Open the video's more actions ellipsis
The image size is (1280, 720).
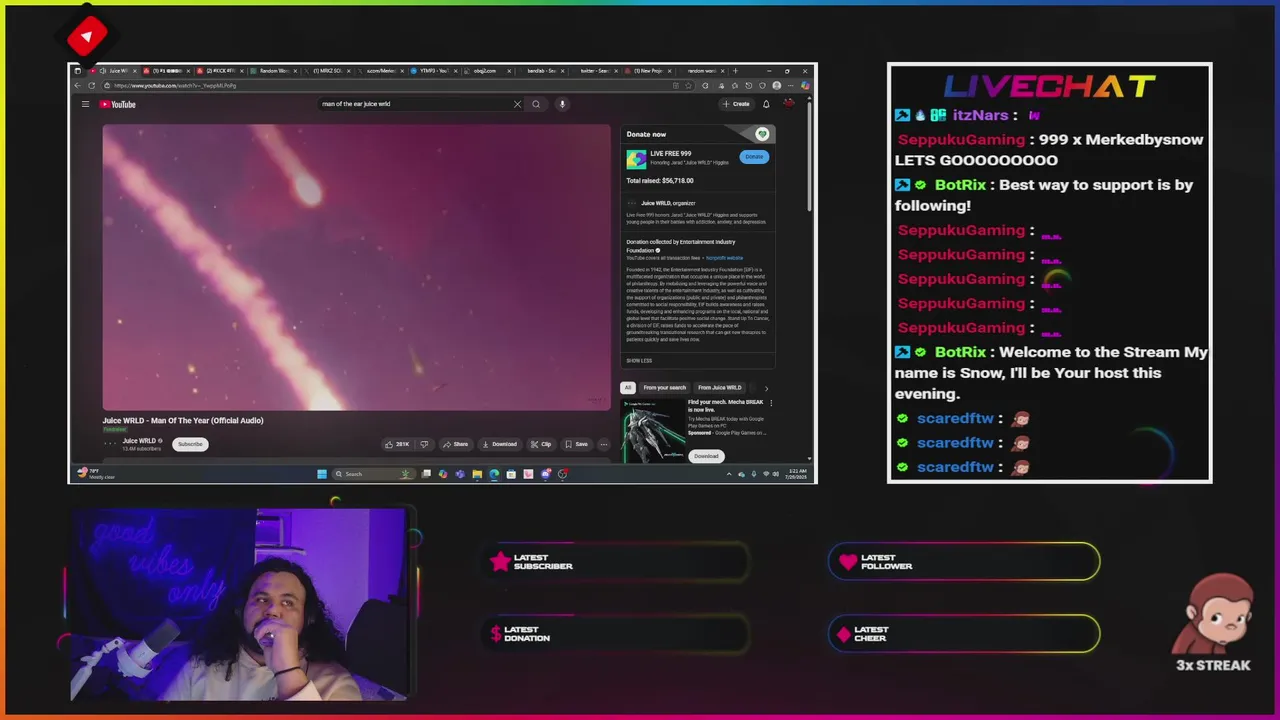(x=603, y=444)
